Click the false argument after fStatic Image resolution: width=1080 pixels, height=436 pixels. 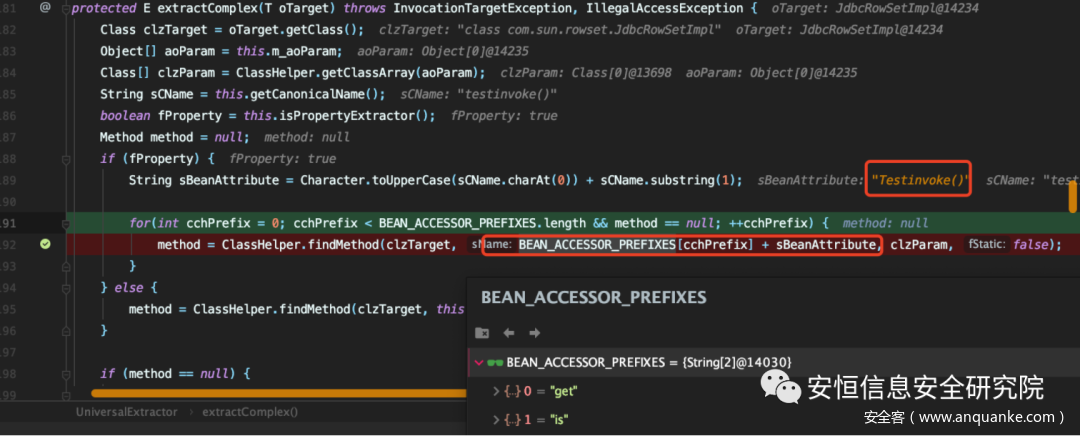1030,245
